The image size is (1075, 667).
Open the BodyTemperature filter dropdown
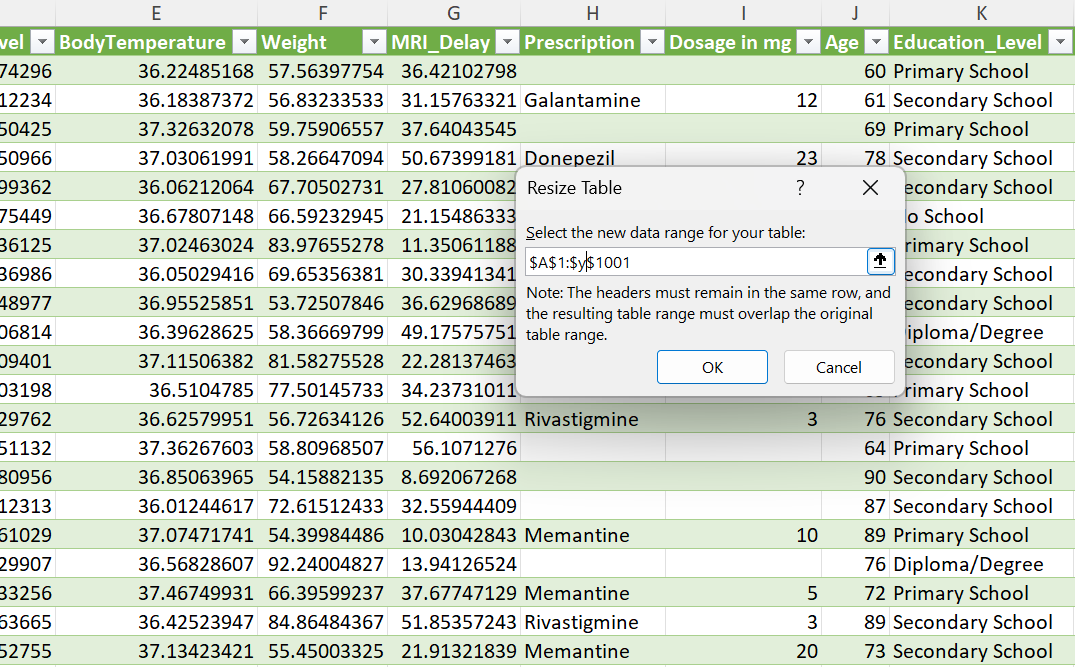click(x=244, y=42)
